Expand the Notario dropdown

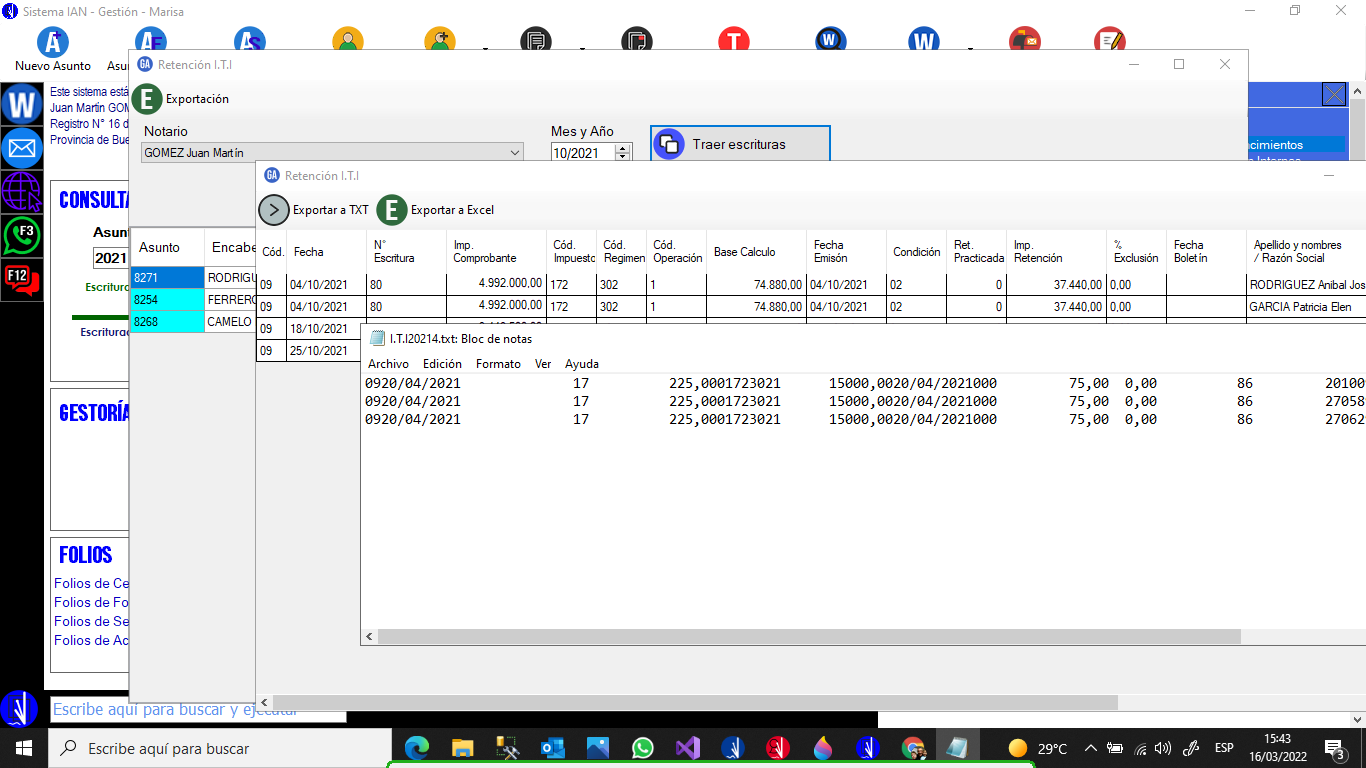point(515,153)
